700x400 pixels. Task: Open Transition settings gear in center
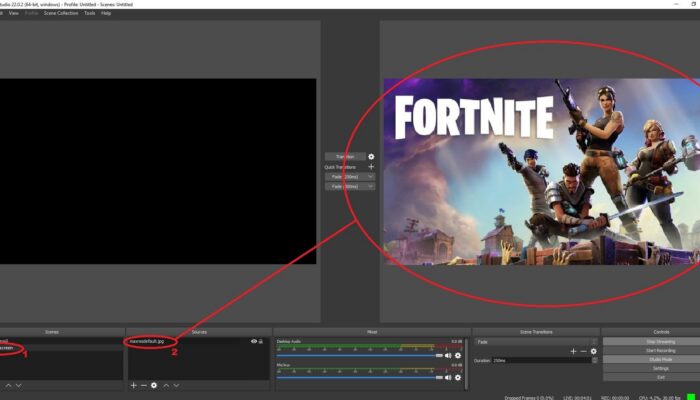(x=371, y=156)
